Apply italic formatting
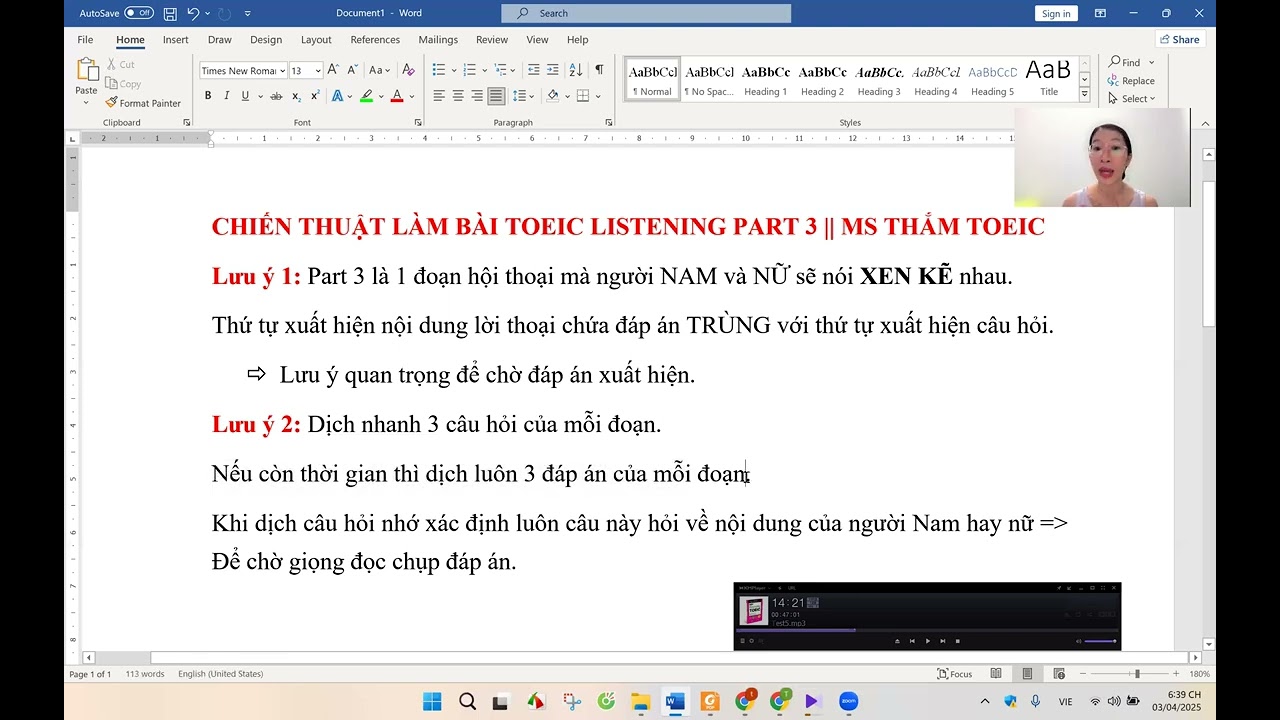This screenshot has height=720, width=1280. pyautogui.click(x=227, y=96)
